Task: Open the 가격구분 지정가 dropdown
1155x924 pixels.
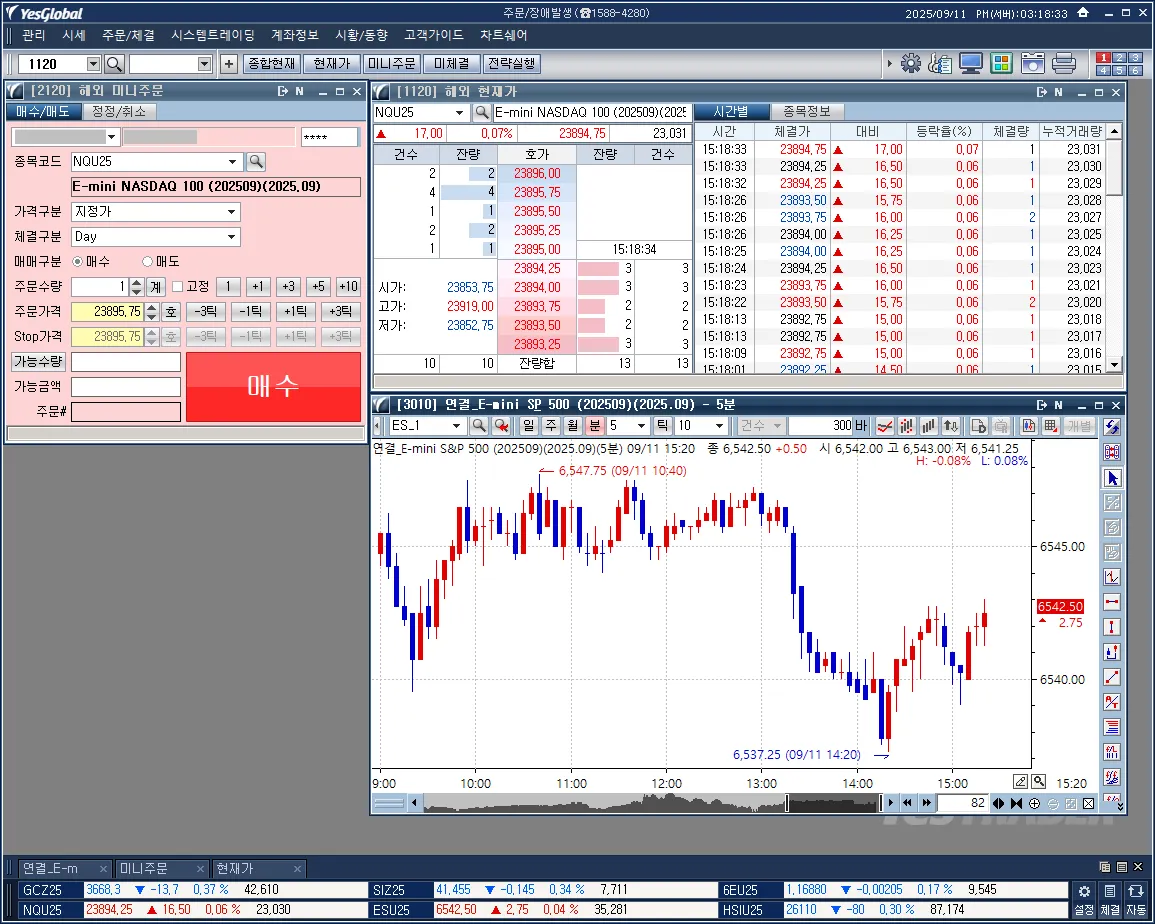Action: (x=232, y=212)
